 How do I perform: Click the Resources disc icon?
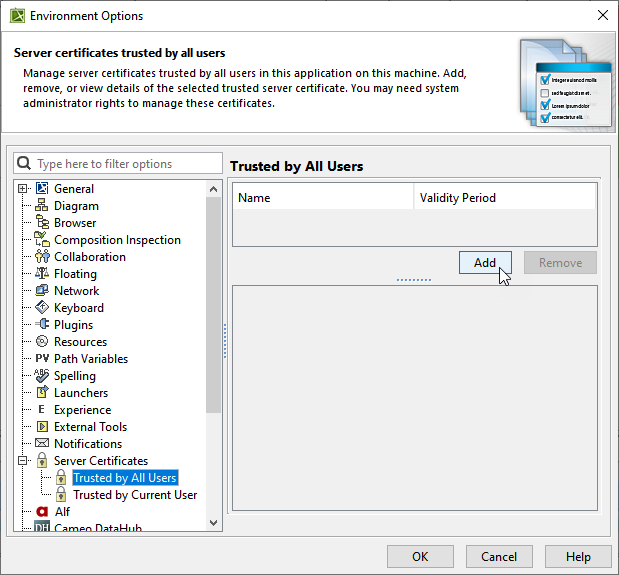click(42, 341)
